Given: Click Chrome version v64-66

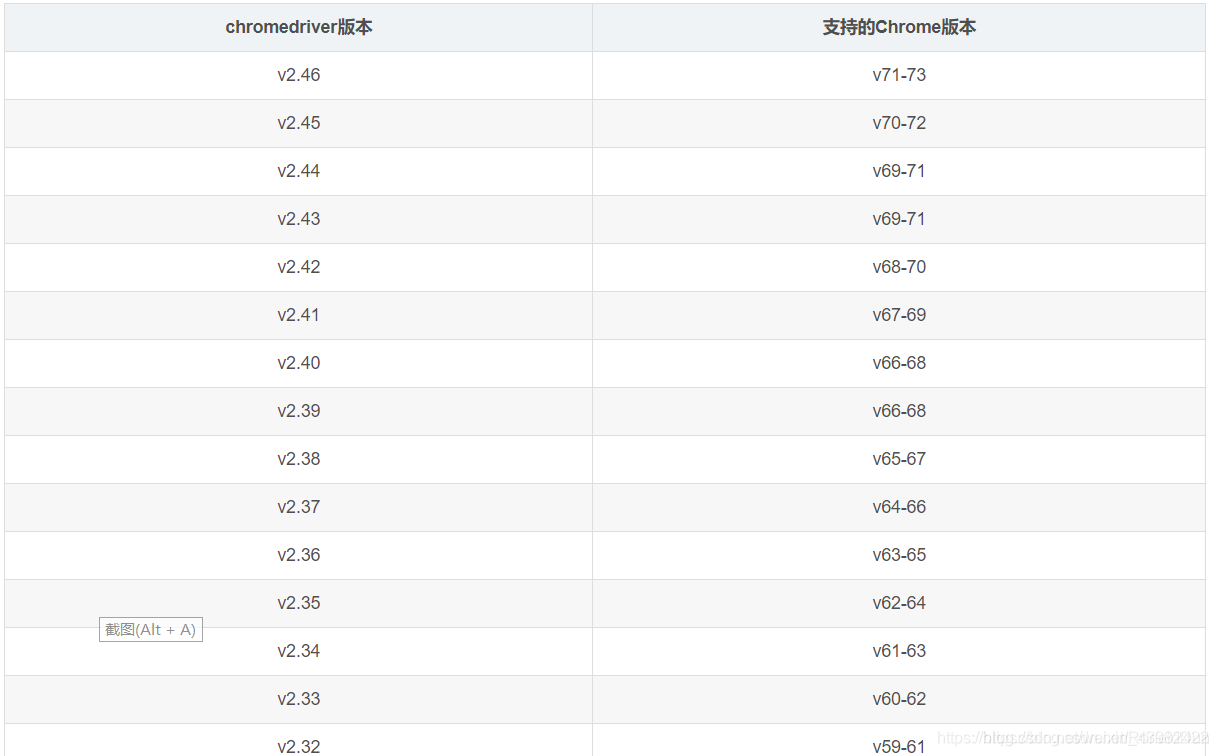Looking at the screenshot, I should click(x=899, y=507).
